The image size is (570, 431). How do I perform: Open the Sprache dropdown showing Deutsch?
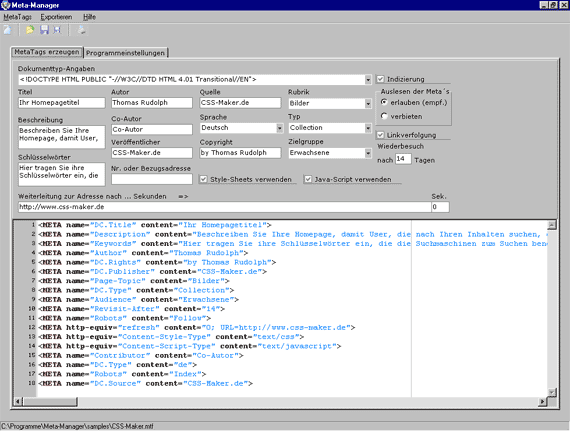coord(279,128)
